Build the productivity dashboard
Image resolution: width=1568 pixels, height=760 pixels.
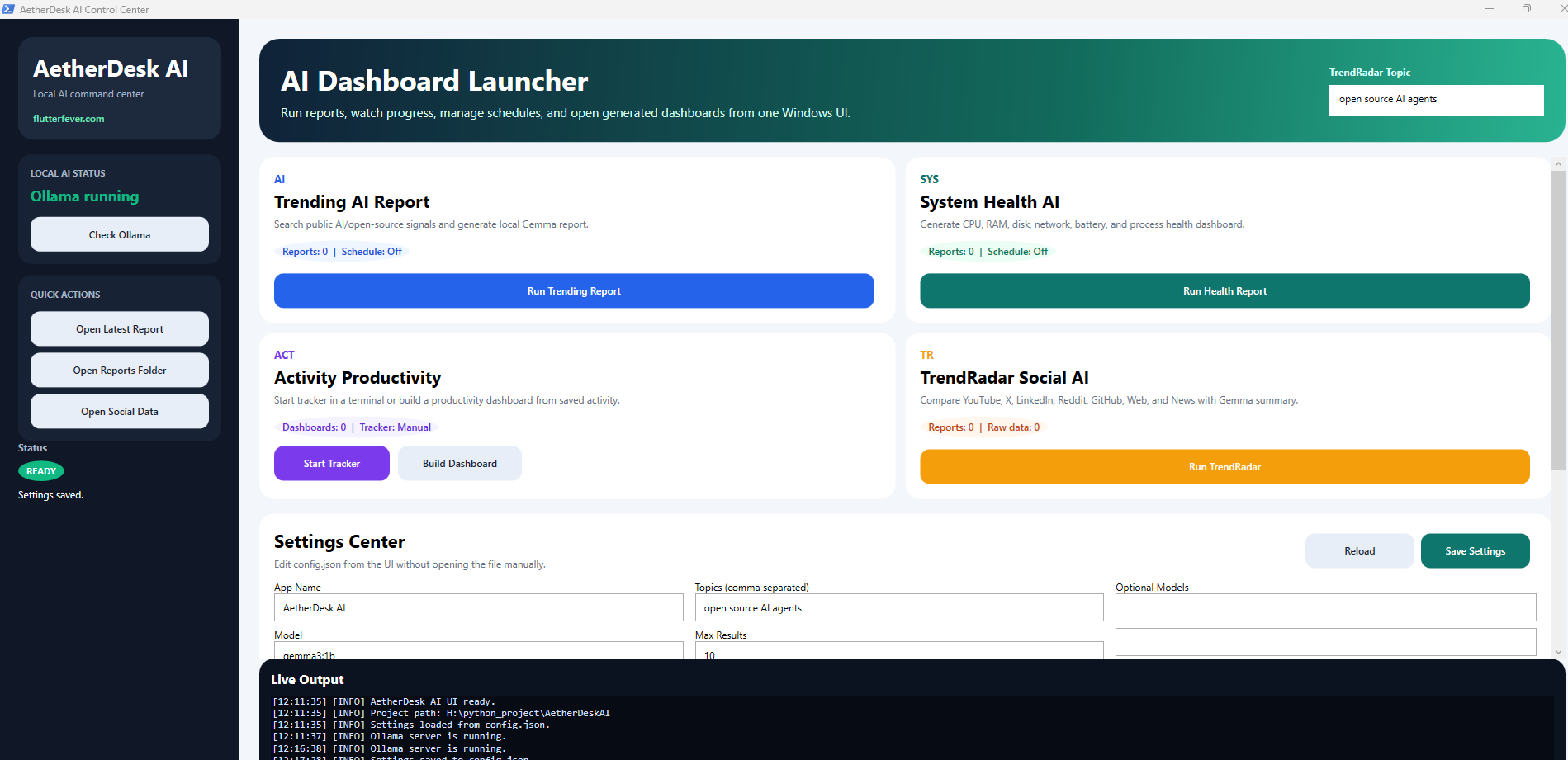click(x=460, y=463)
